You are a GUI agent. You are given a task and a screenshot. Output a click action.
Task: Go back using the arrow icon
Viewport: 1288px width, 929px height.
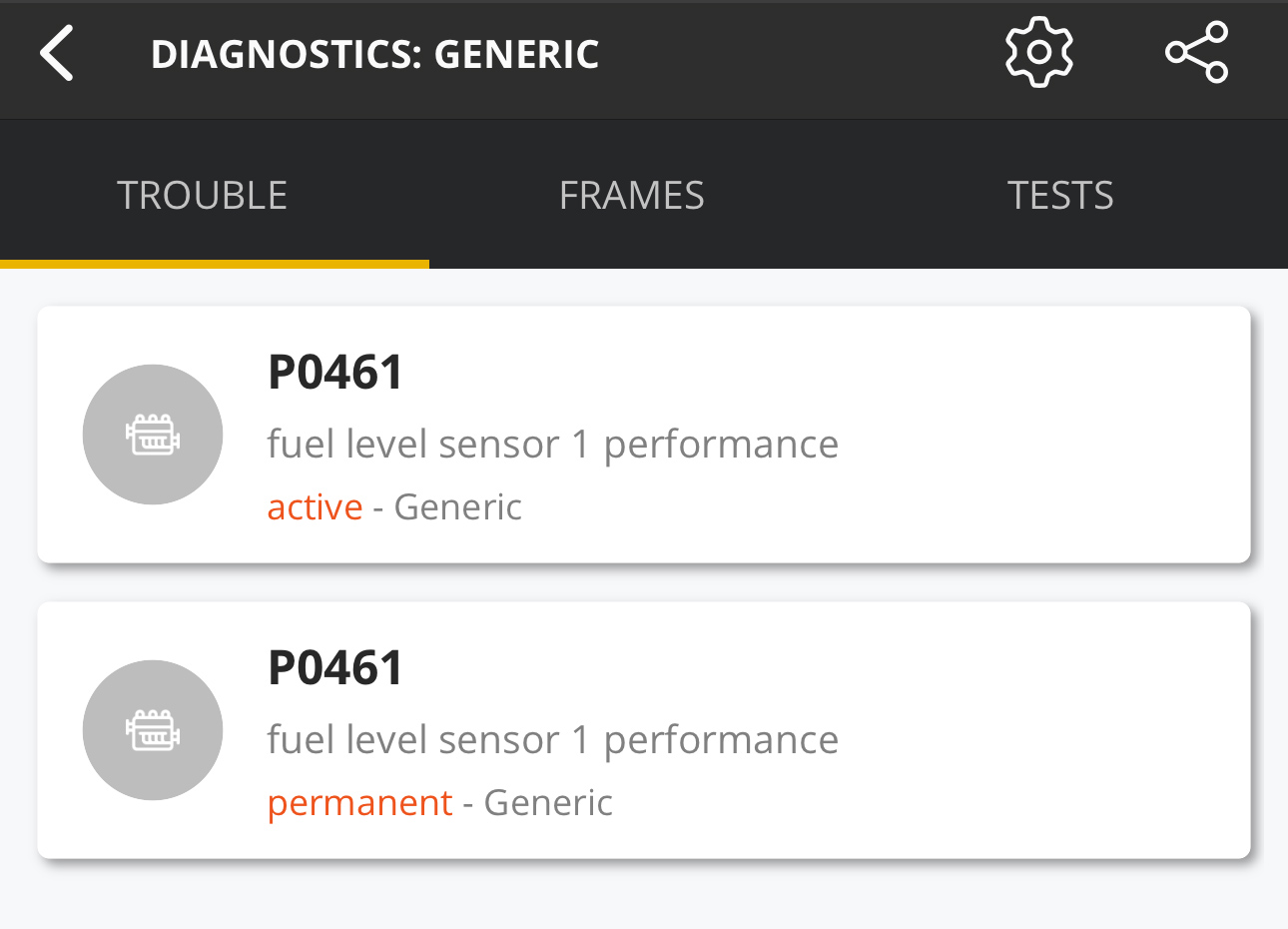click(58, 54)
